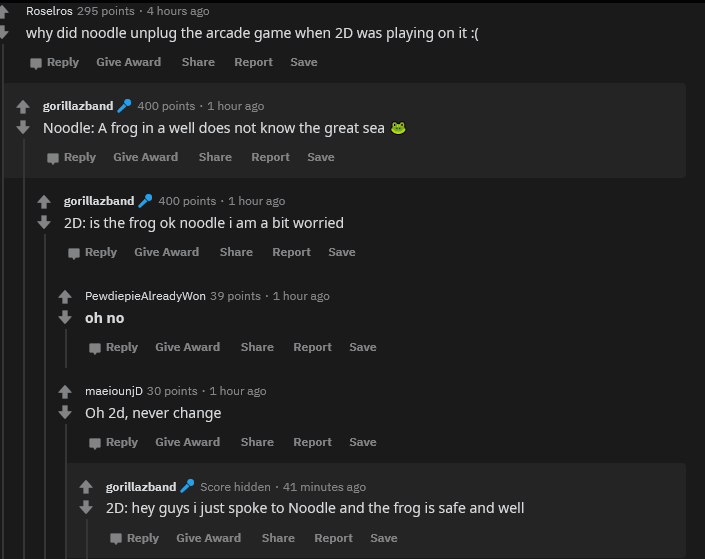Screen dimensions: 705x559
Task: Give Award to the frog in a well comment
Action: pos(145,157)
